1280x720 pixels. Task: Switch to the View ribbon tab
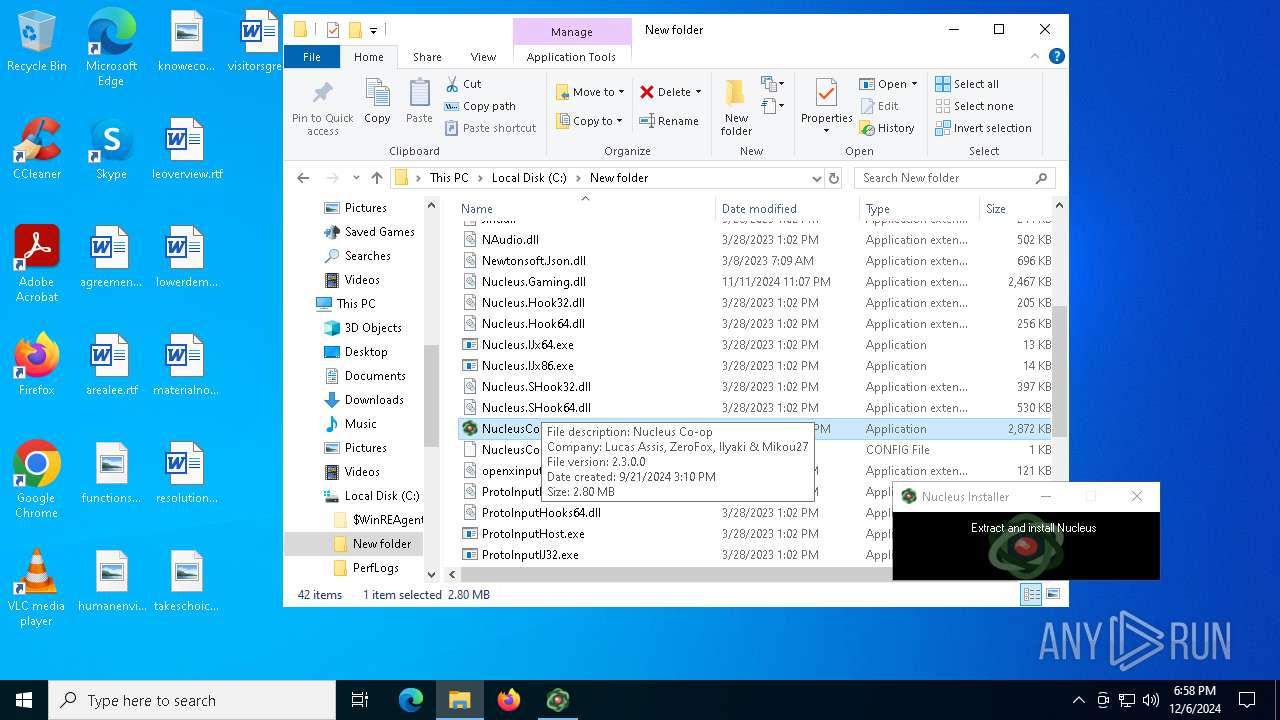pos(483,57)
